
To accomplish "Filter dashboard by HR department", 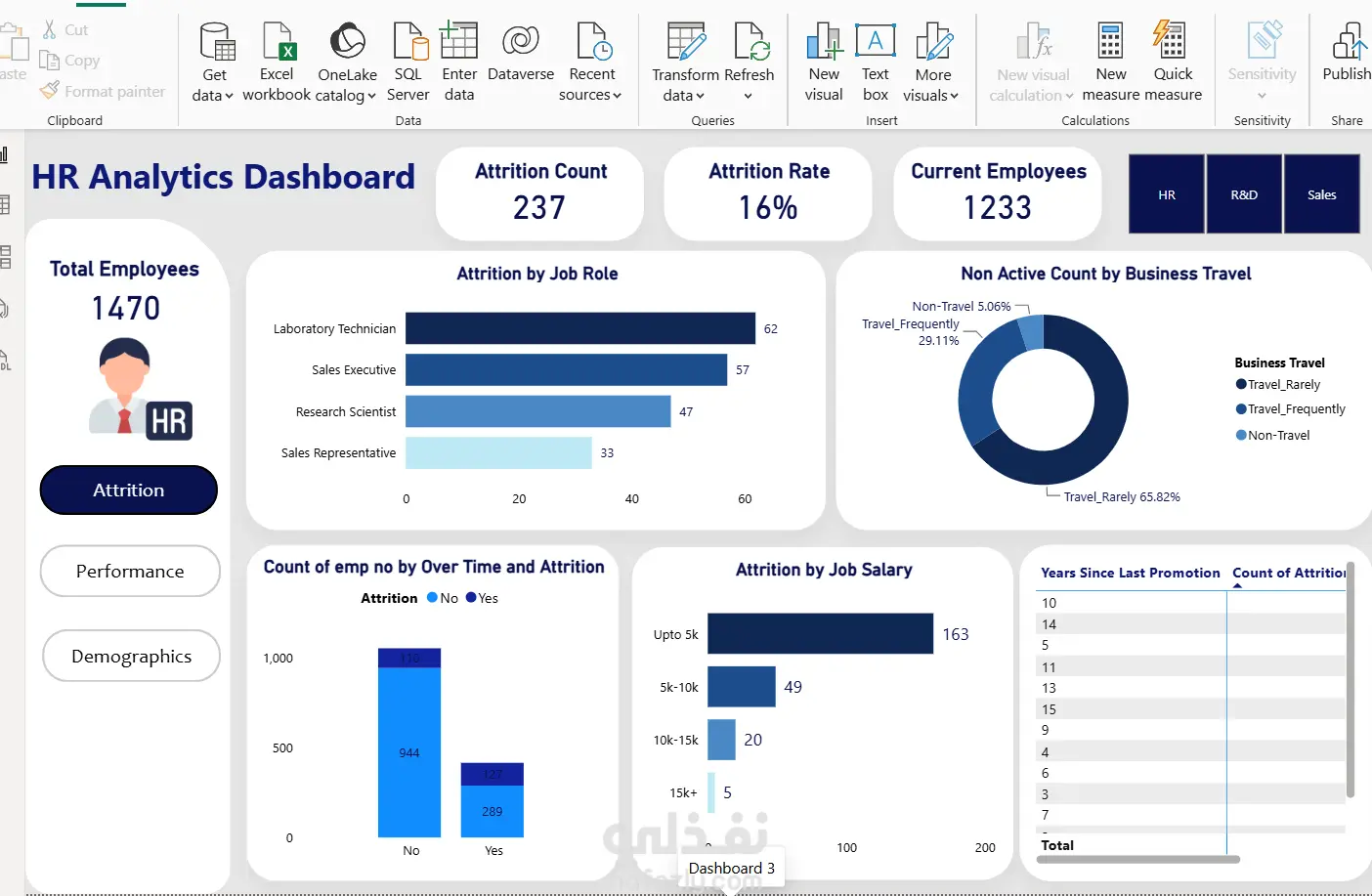I will tap(1167, 194).
